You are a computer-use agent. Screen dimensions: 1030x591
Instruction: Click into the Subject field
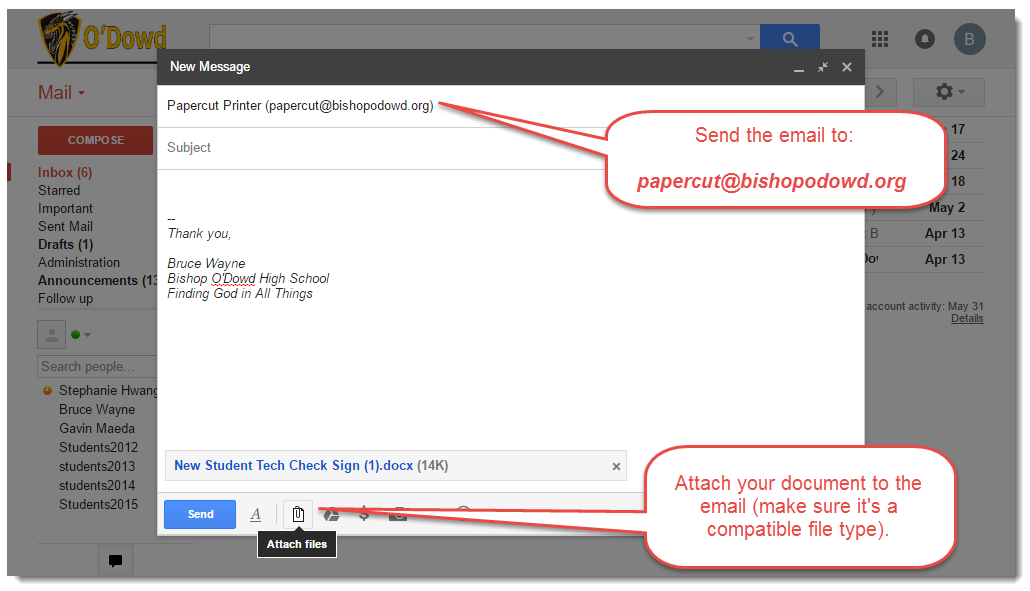coord(400,147)
